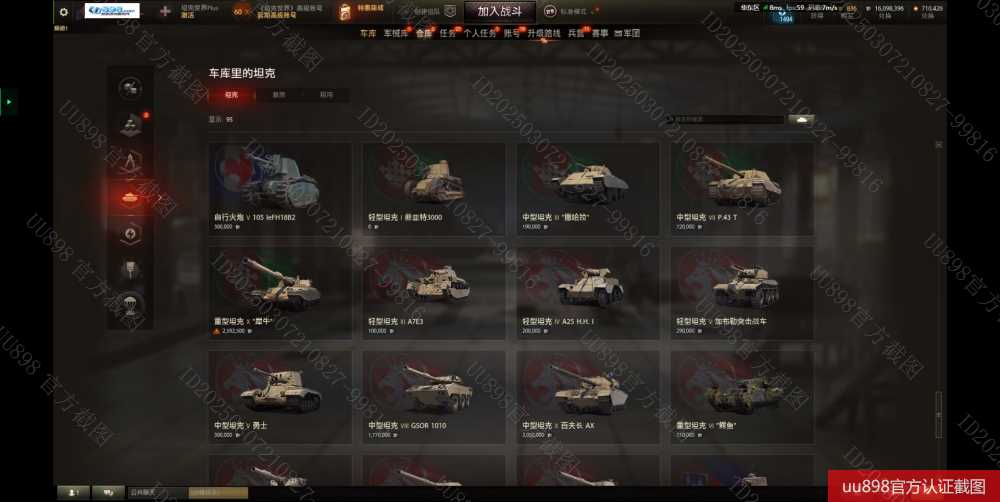The height and width of the screenshot is (502, 1000).
Task: Select the tank category icon in sidebar
Action: (130, 198)
